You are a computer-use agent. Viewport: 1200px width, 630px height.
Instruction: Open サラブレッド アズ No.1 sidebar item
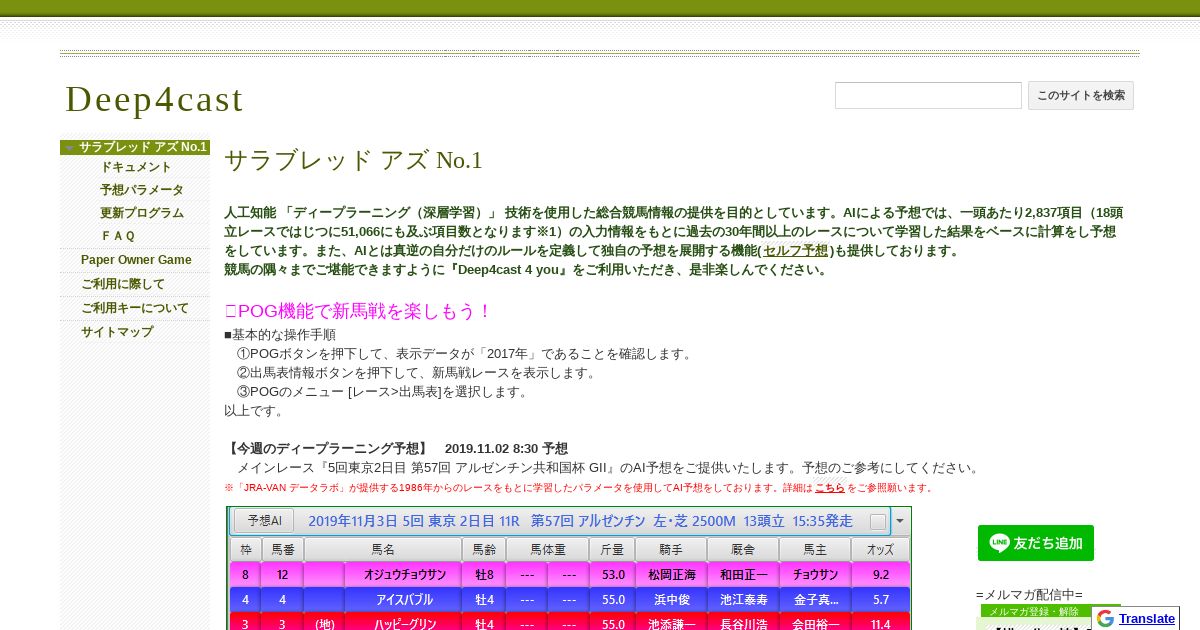tap(143, 147)
